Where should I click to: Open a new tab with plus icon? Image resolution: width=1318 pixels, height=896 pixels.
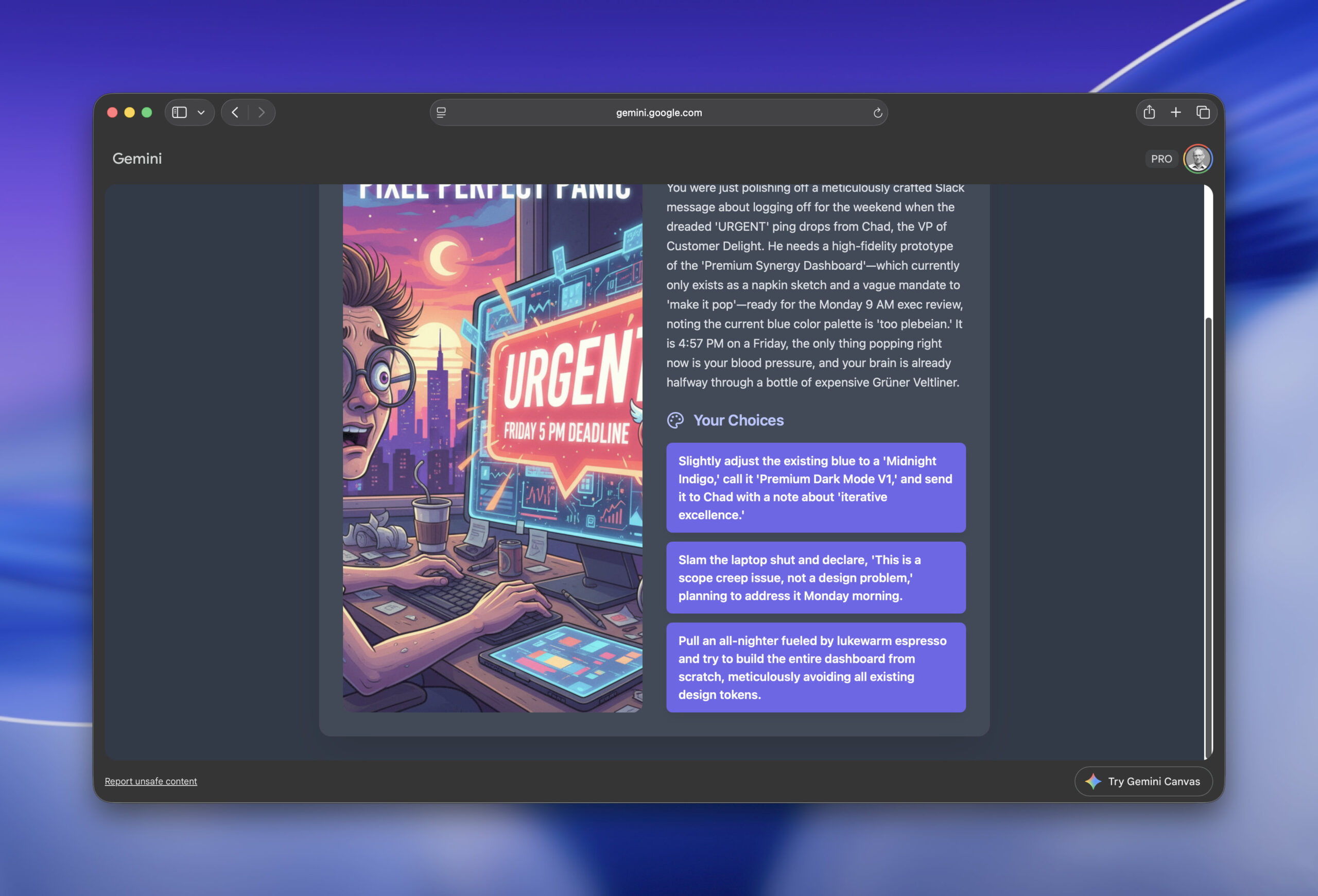point(1176,112)
